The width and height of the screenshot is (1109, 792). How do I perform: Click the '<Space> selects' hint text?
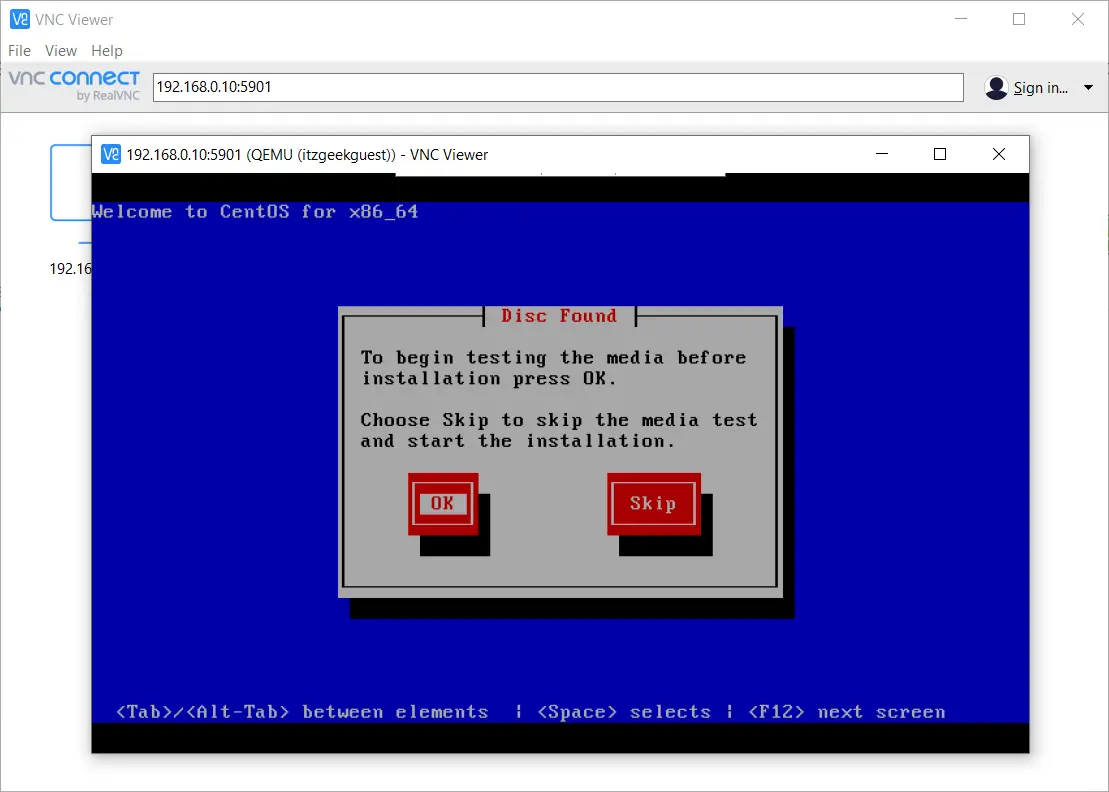(624, 712)
